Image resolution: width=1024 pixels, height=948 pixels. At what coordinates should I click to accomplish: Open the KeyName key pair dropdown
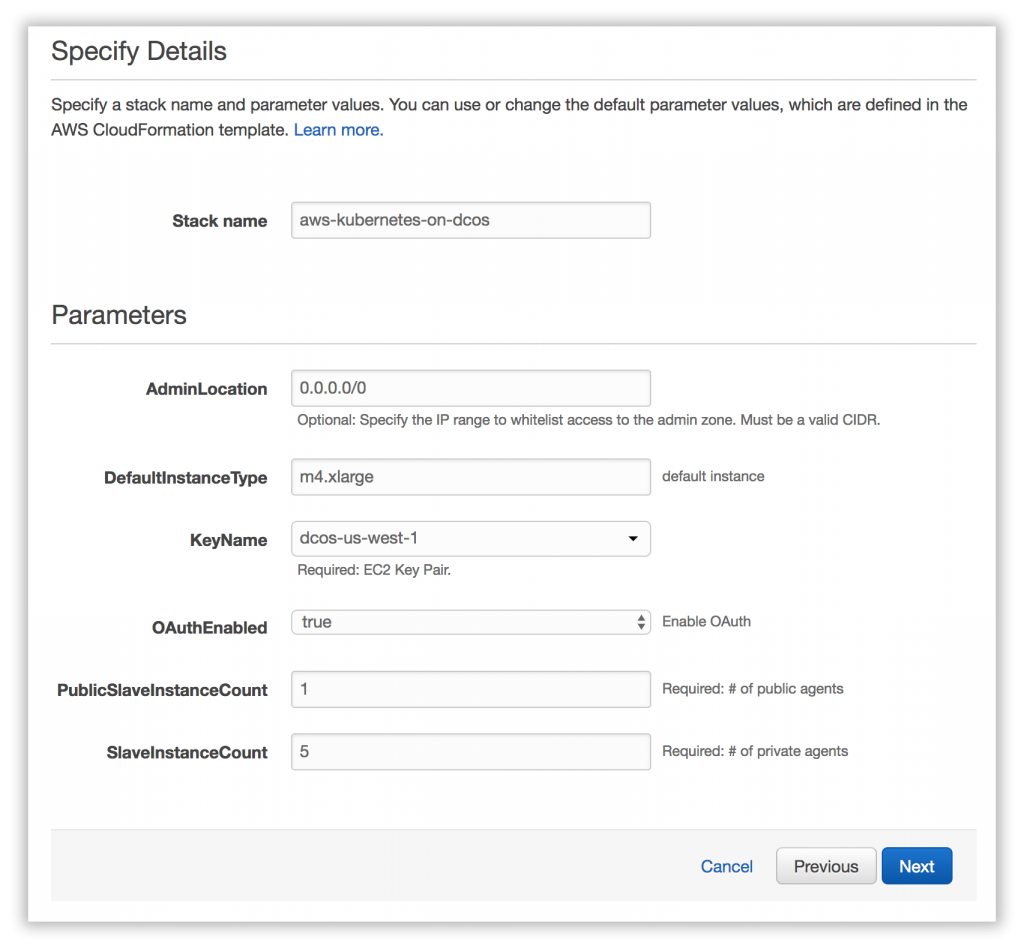pyautogui.click(x=470, y=539)
